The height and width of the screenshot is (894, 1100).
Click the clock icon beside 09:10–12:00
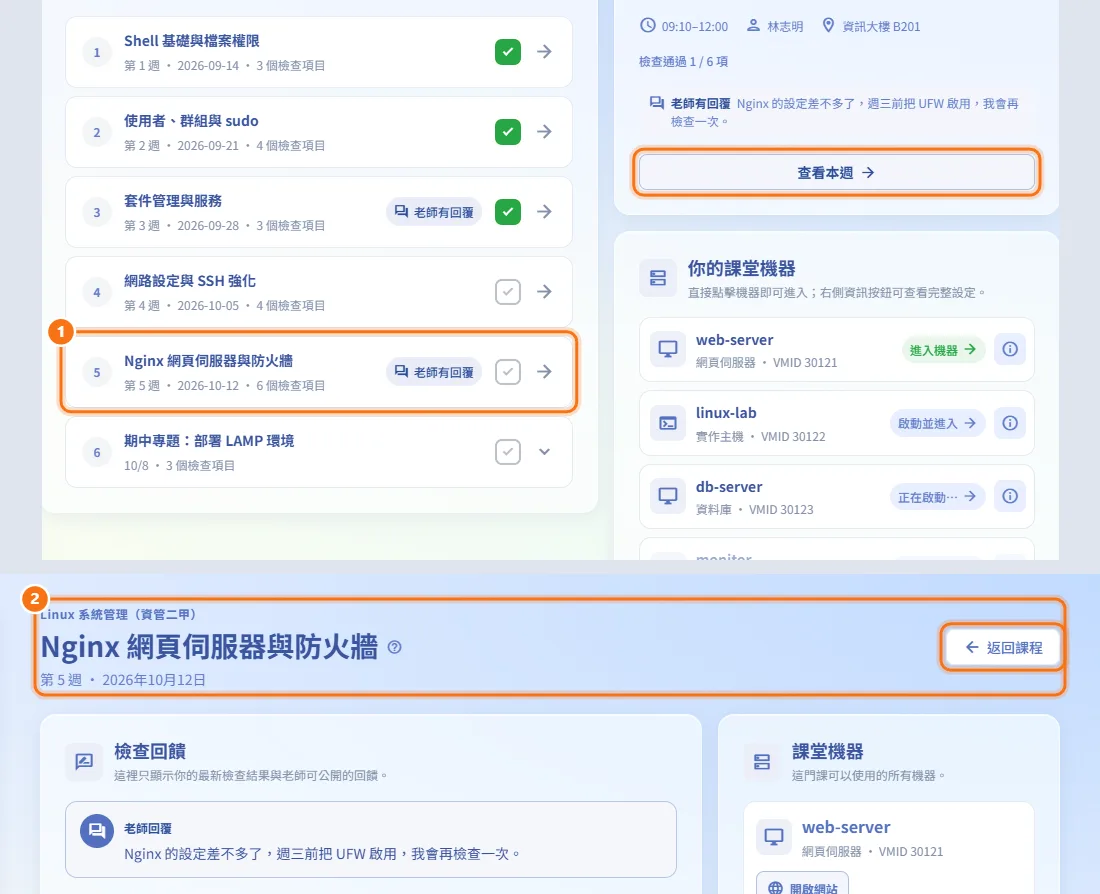tap(648, 26)
